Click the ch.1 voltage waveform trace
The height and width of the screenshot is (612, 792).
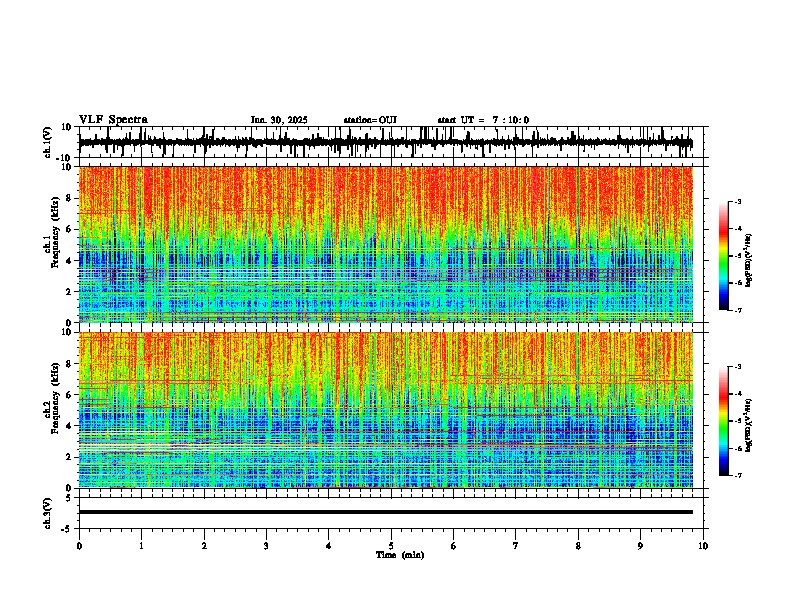point(385,143)
